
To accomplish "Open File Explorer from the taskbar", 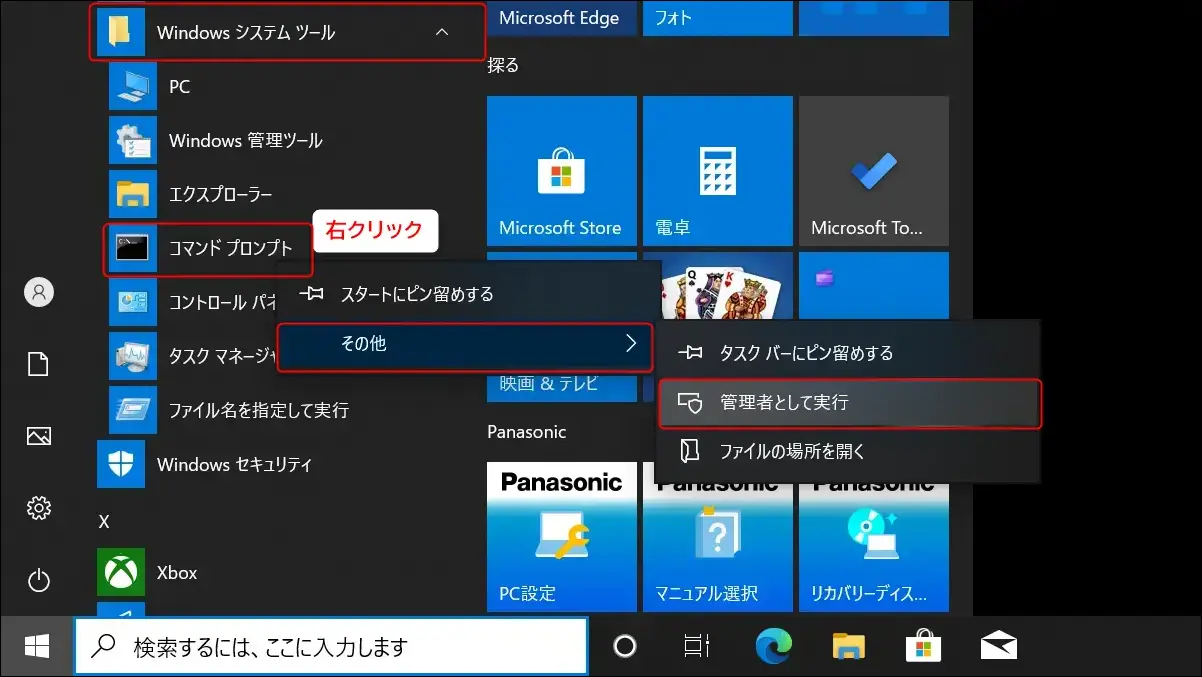I will pos(849,648).
